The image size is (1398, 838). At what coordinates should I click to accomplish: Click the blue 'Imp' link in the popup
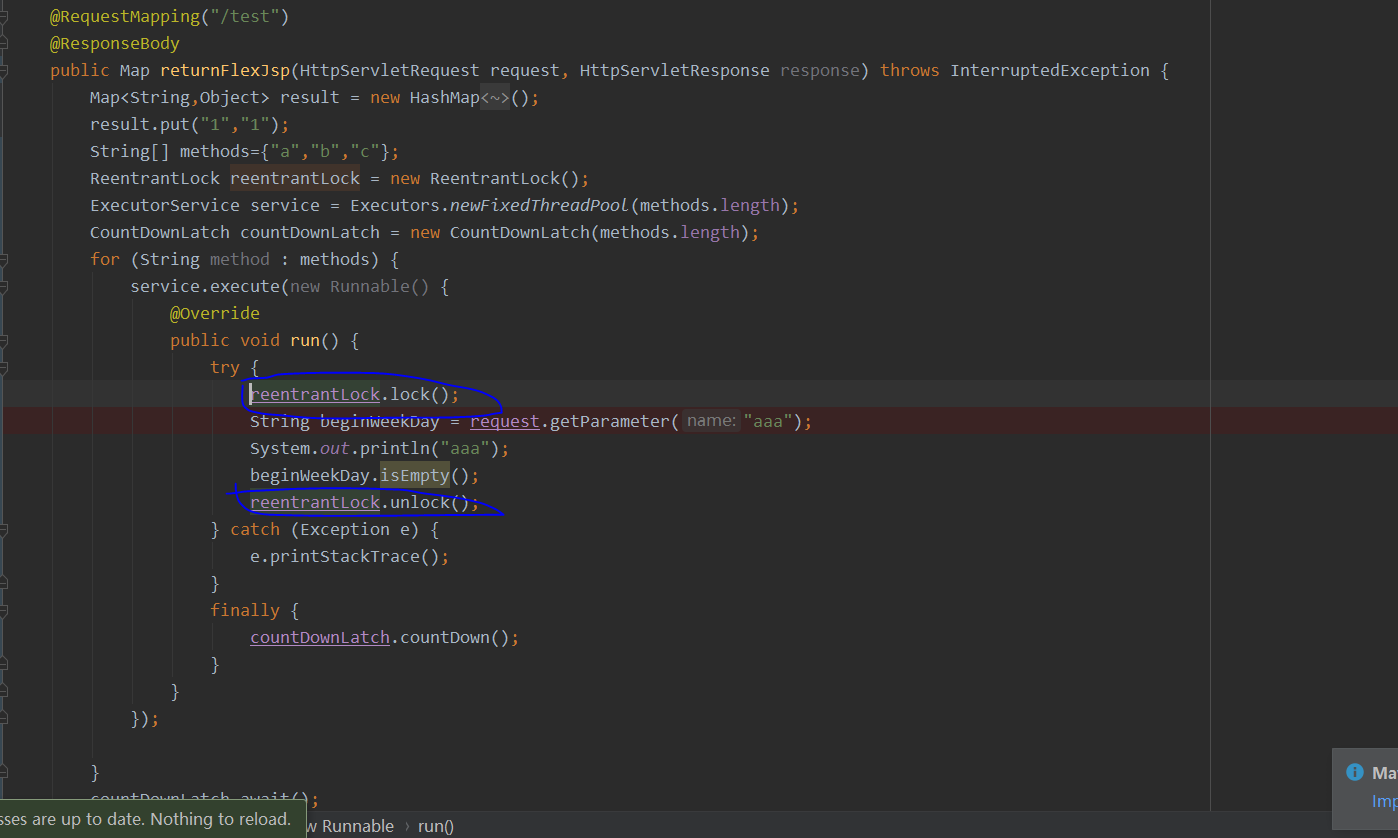coord(1384,801)
